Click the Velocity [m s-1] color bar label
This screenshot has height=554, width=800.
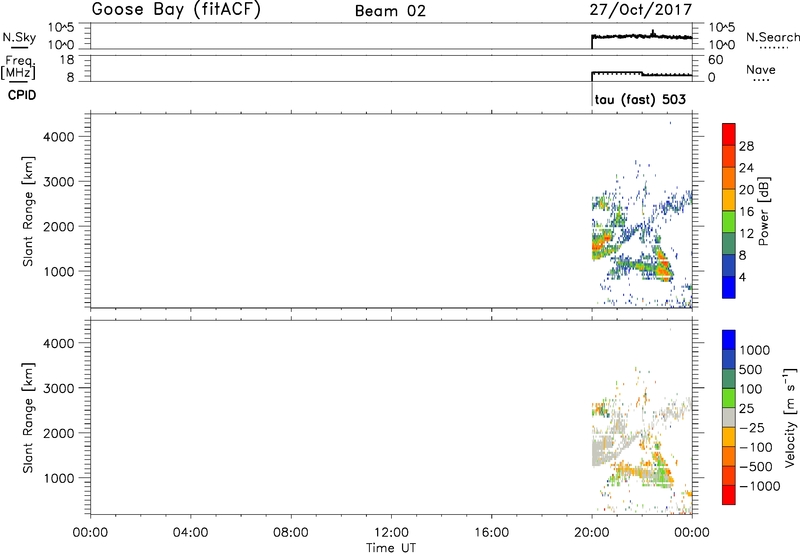tap(790, 417)
